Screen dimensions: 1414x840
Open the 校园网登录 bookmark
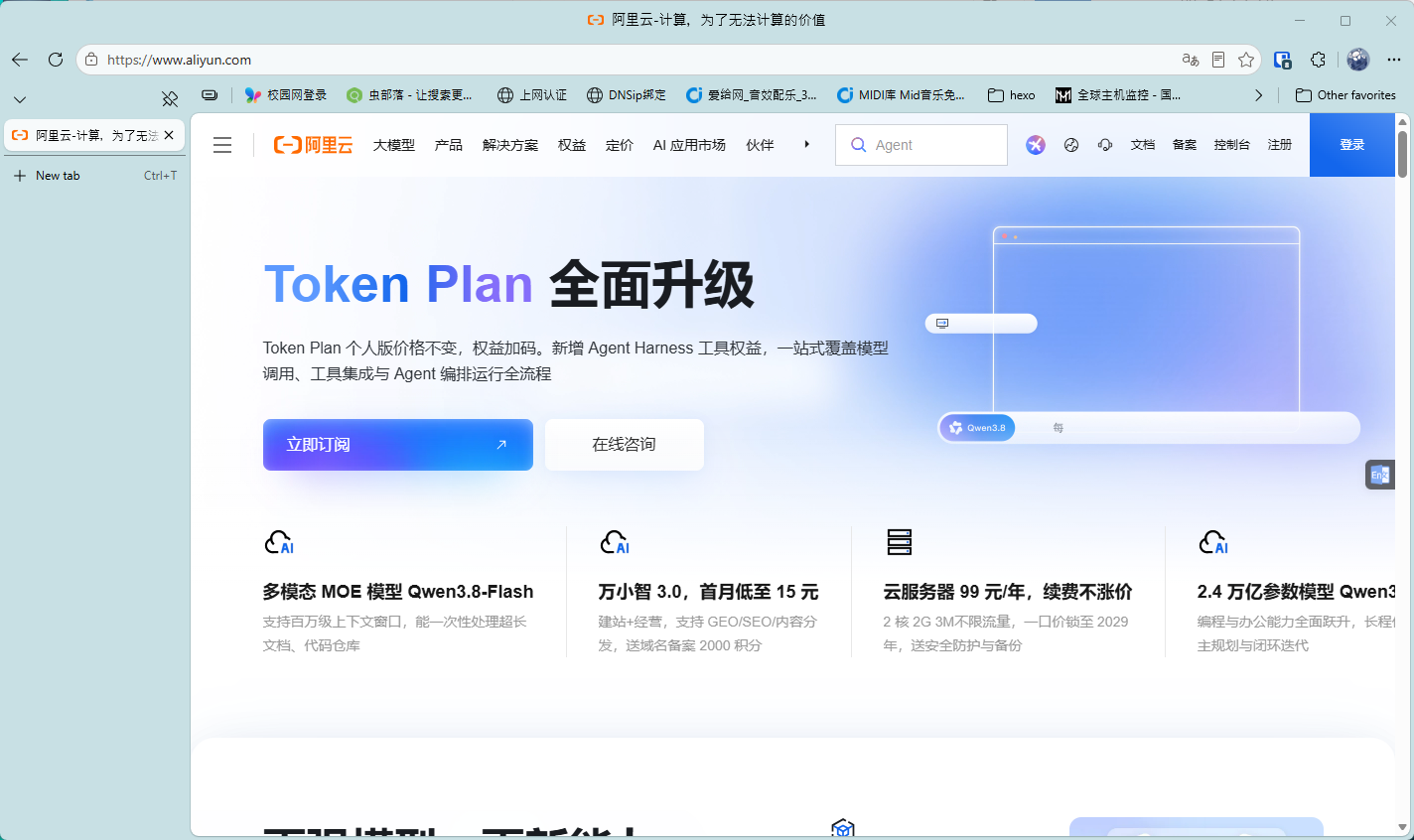click(x=286, y=95)
